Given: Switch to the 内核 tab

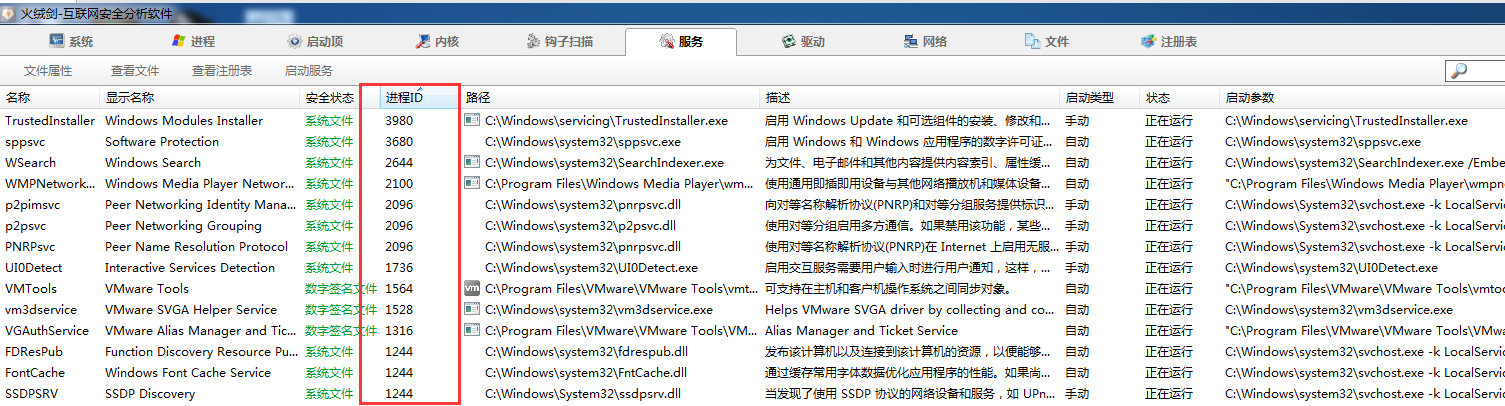Looking at the screenshot, I should click(437, 42).
